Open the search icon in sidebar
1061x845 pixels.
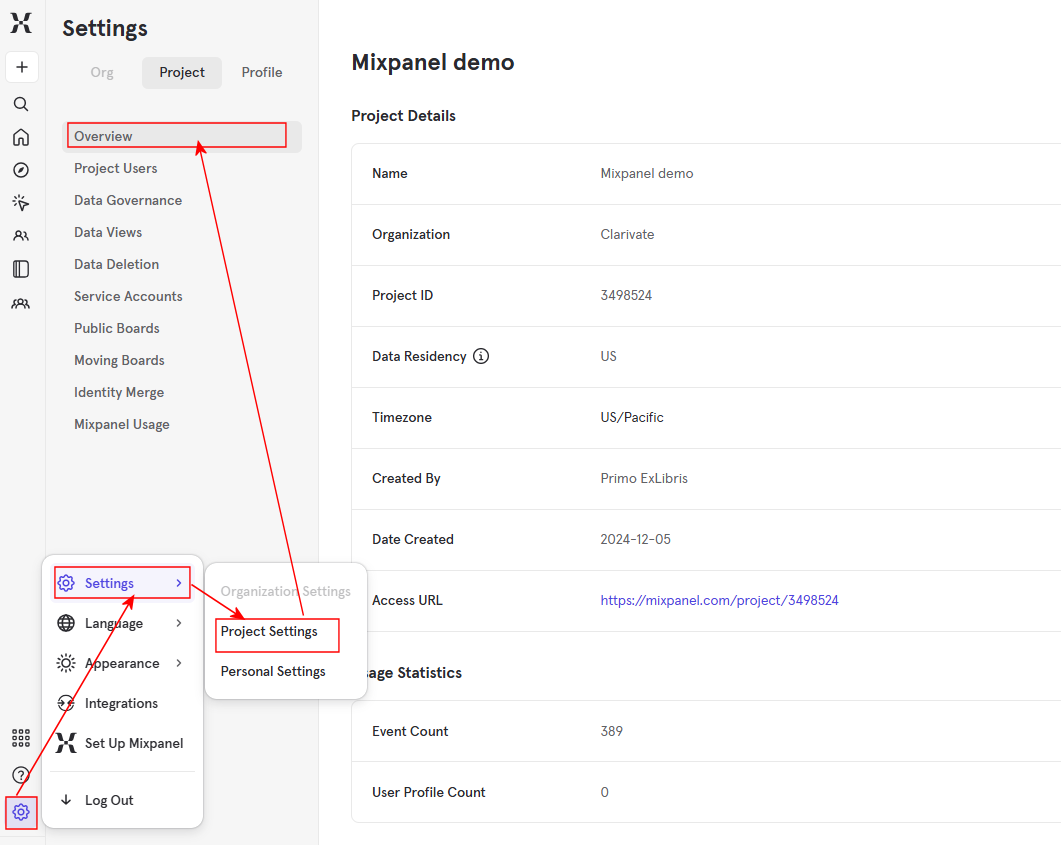(x=21, y=103)
